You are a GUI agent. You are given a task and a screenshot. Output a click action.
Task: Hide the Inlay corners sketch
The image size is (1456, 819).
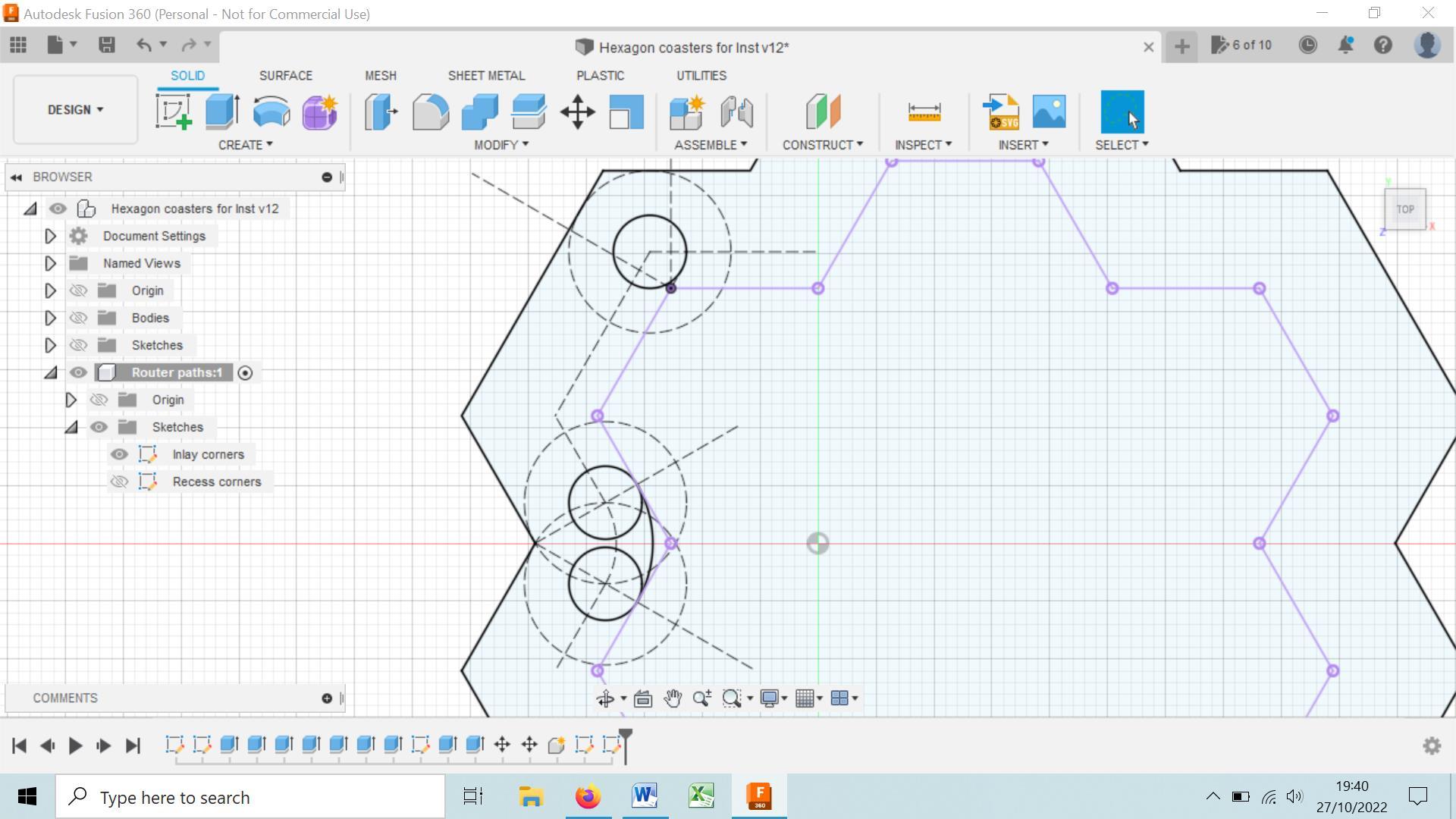119,453
